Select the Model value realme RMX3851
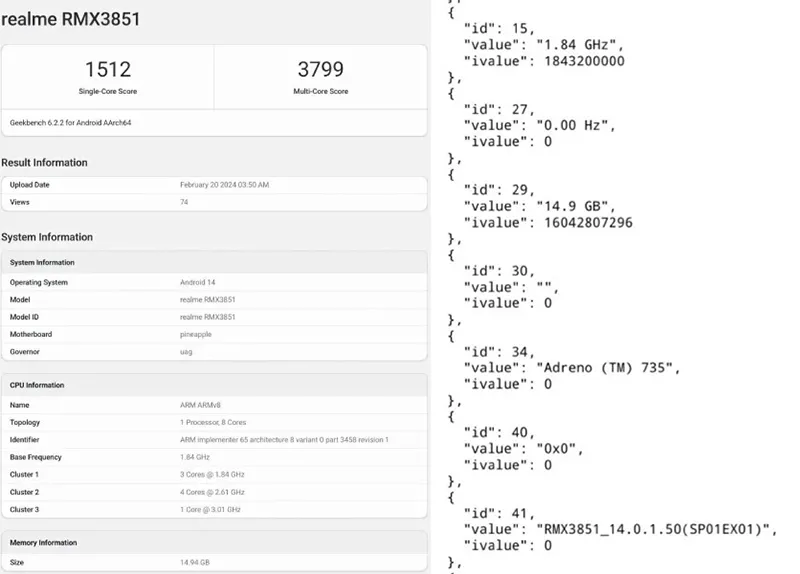The height and width of the screenshot is (574, 800). click(x=208, y=300)
